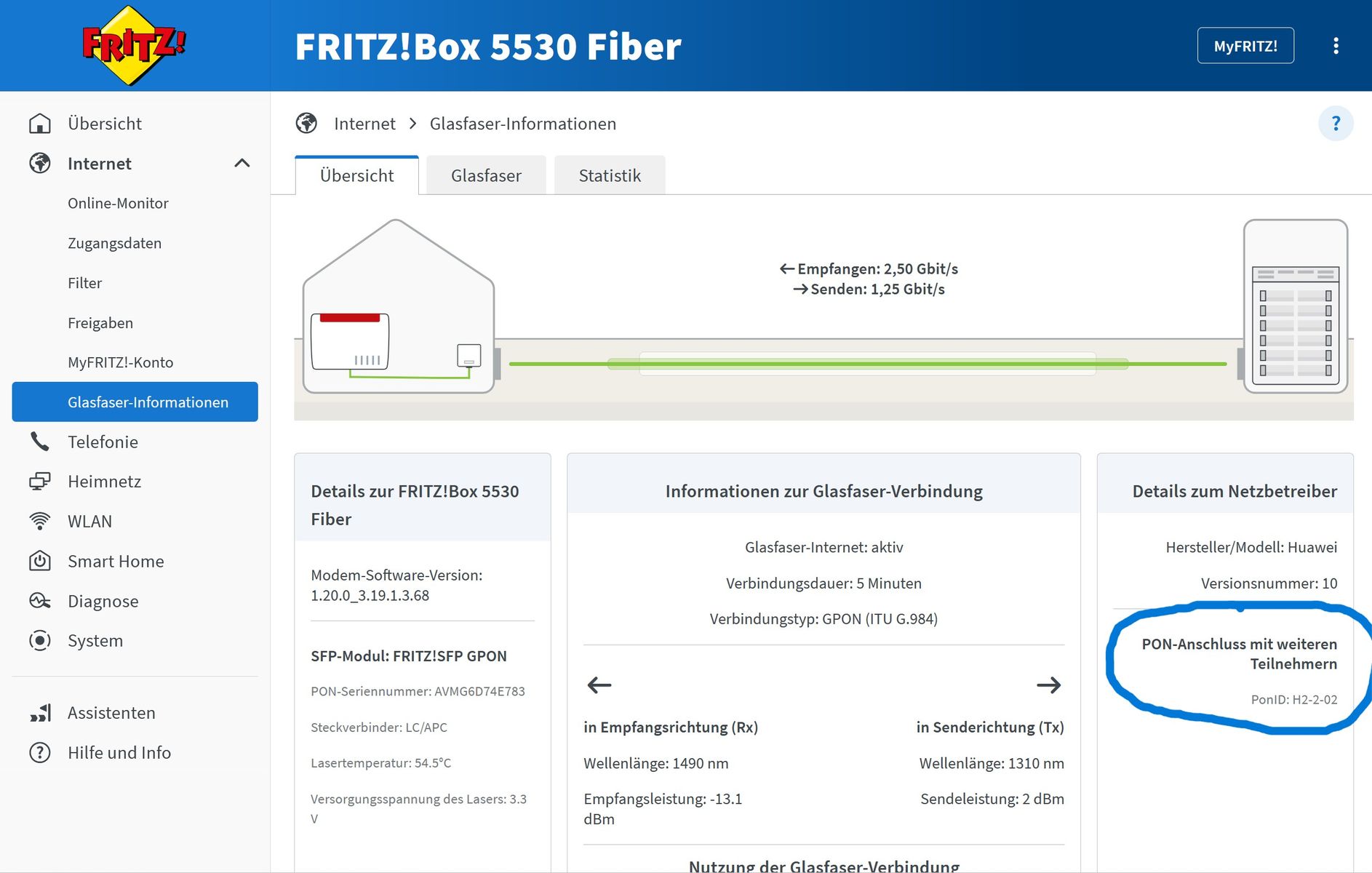This screenshot has width=1372, height=873.
Task: Select Glasfaser-Informationen in sidebar
Action: tap(135, 402)
